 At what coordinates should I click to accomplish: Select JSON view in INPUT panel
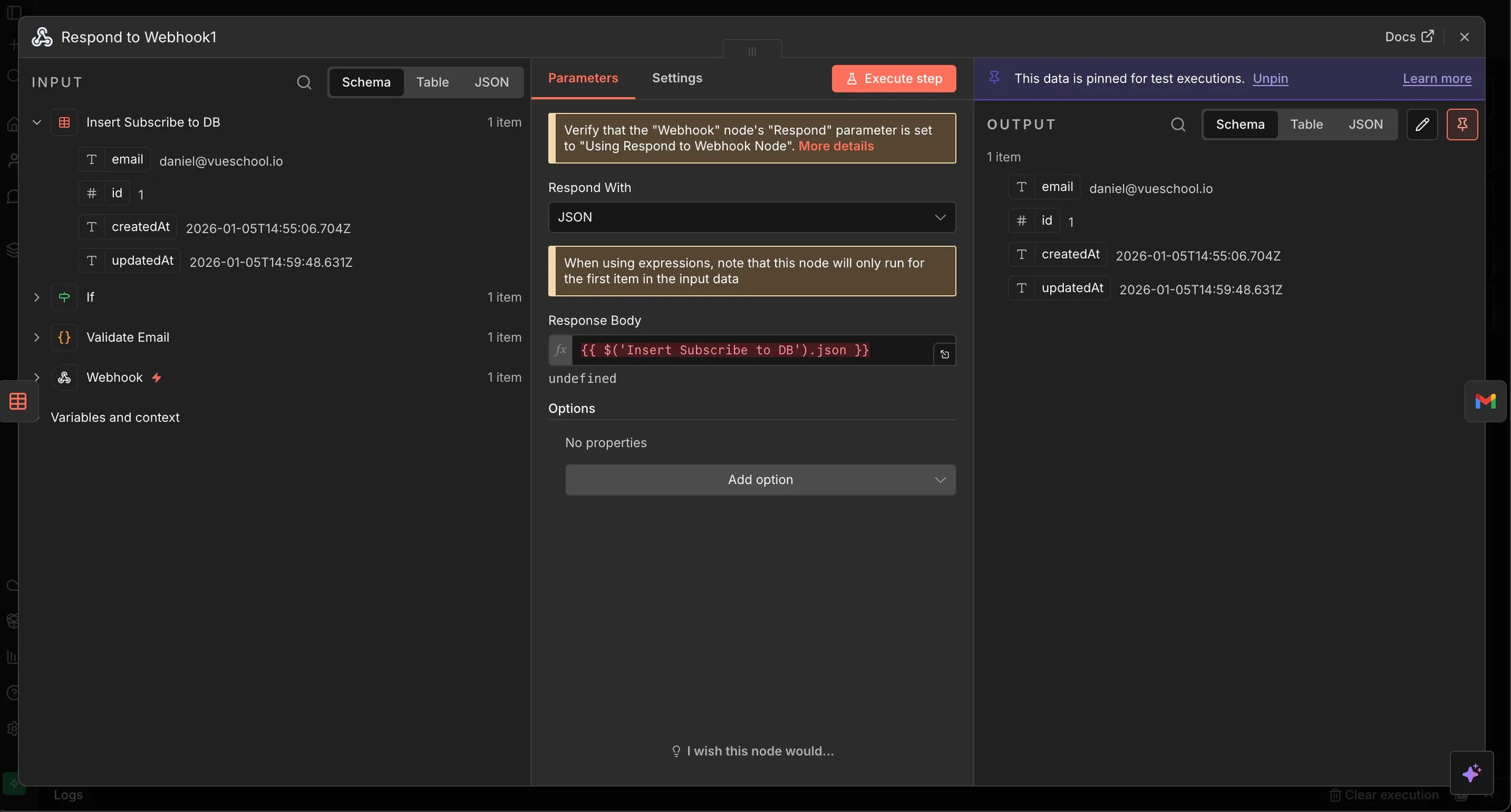click(x=491, y=82)
